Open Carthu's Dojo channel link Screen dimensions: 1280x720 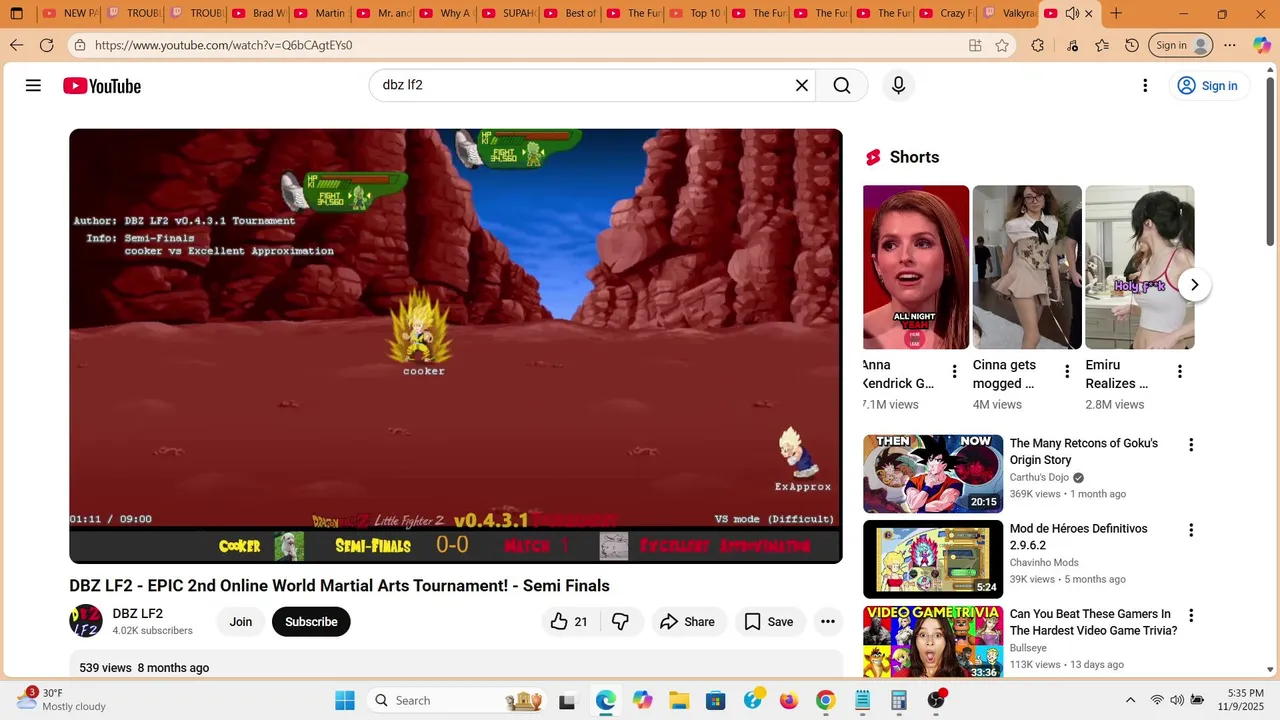click(x=1039, y=478)
